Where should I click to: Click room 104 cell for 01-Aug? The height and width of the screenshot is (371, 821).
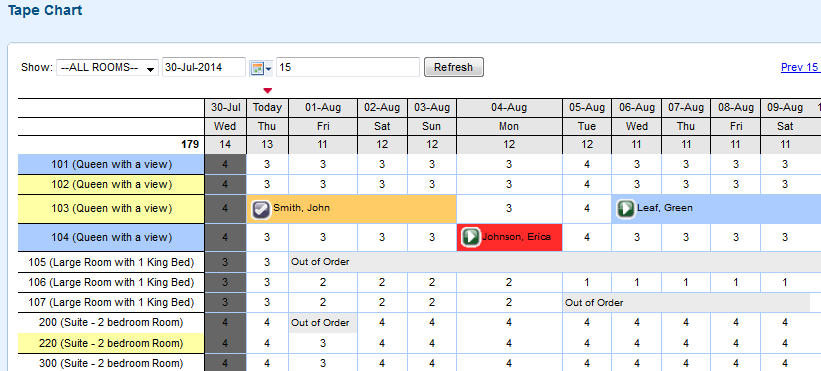(323, 237)
